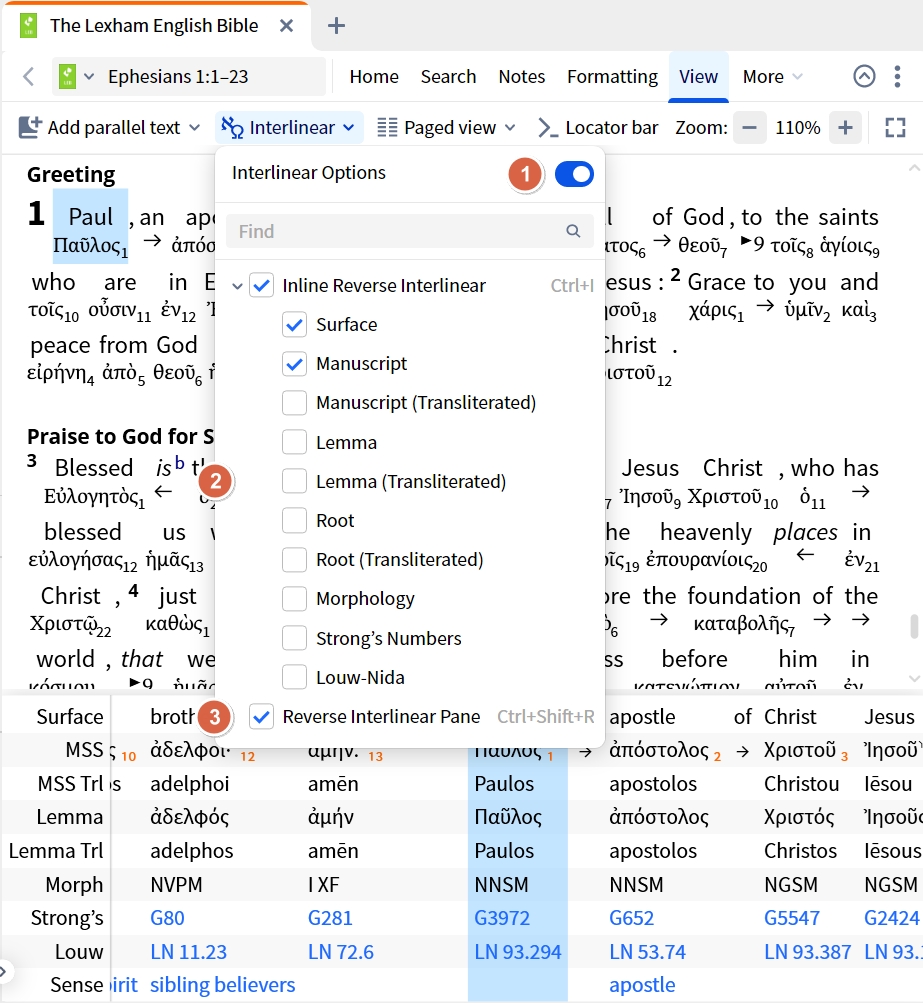The height and width of the screenshot is (1003, 923).
Task: Click the Ephesians 1:1–23 reference box
Action: click(189, 77)
